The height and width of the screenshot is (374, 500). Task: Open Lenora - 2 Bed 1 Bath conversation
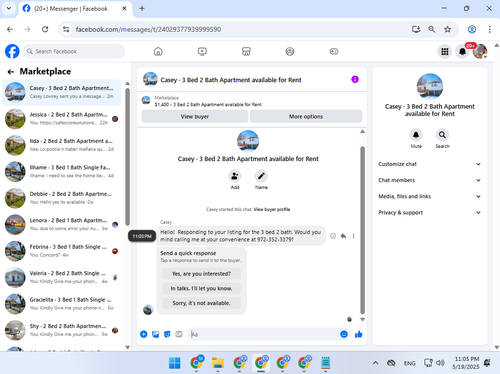[x=62, y=224]
